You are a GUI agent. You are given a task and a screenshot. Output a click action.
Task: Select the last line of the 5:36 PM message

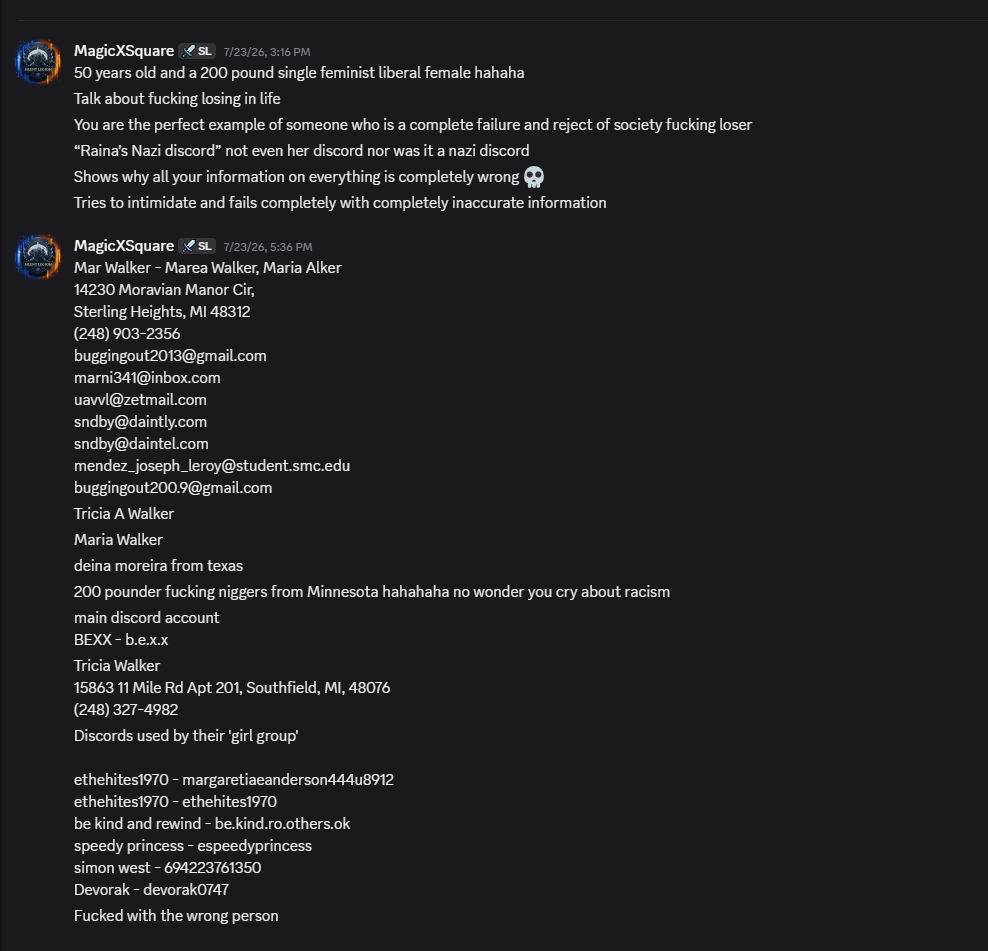tap(176, 916)
